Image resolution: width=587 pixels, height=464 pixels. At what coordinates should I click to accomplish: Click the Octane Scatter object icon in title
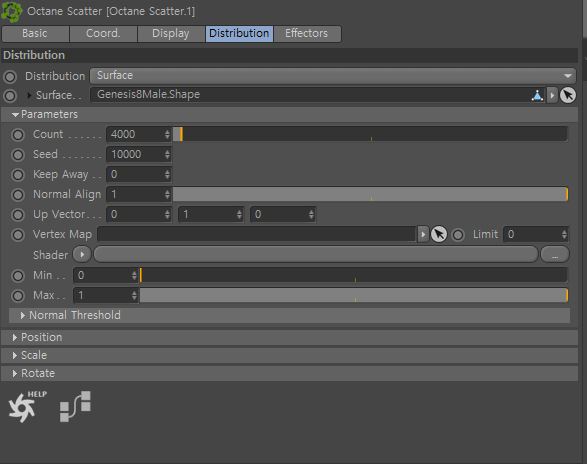11,11
